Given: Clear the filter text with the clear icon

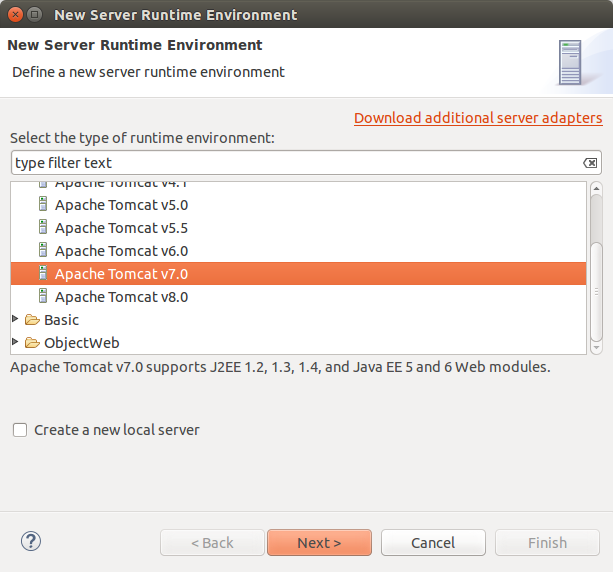Looking at the screenshot, I should click(590, 163).
